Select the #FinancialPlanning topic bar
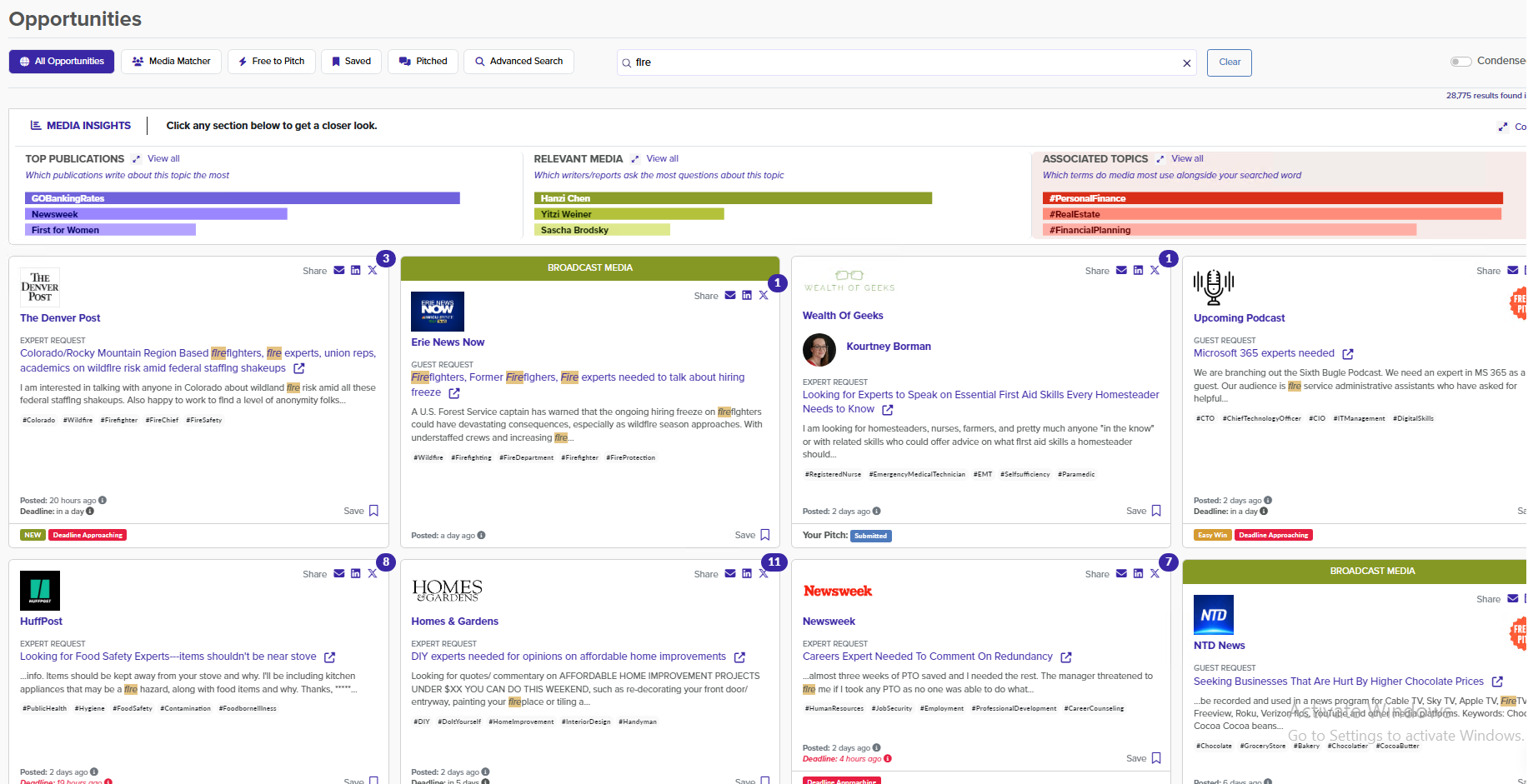 [1230, 230]
